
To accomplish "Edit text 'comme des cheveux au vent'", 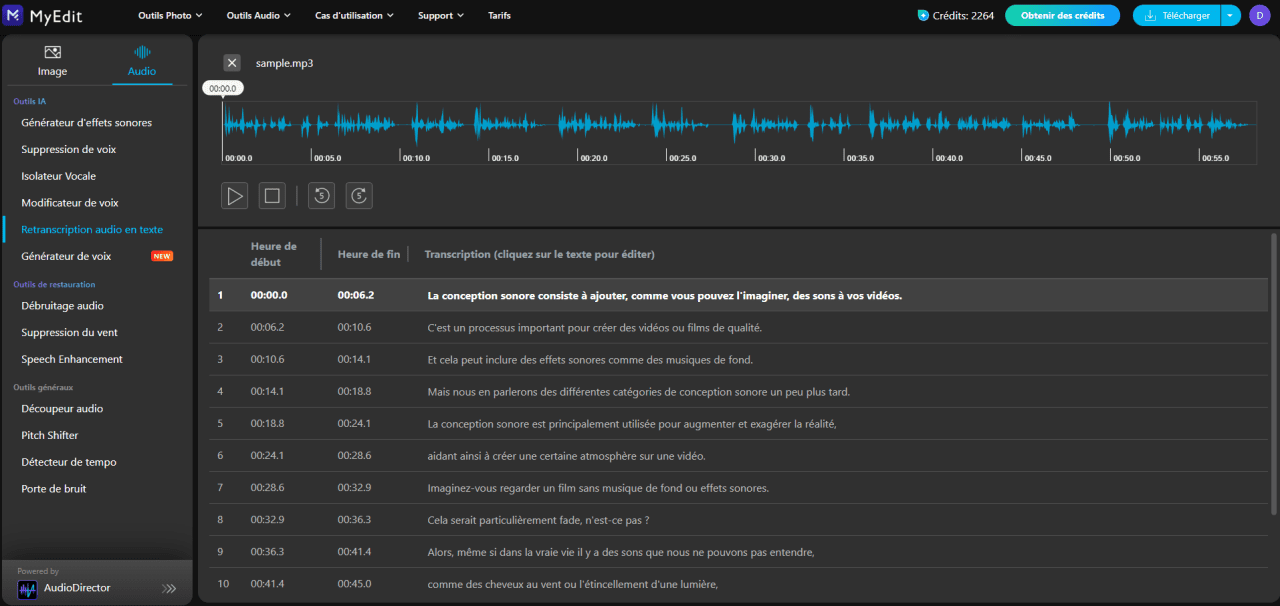I will click(x=573, y=584).
